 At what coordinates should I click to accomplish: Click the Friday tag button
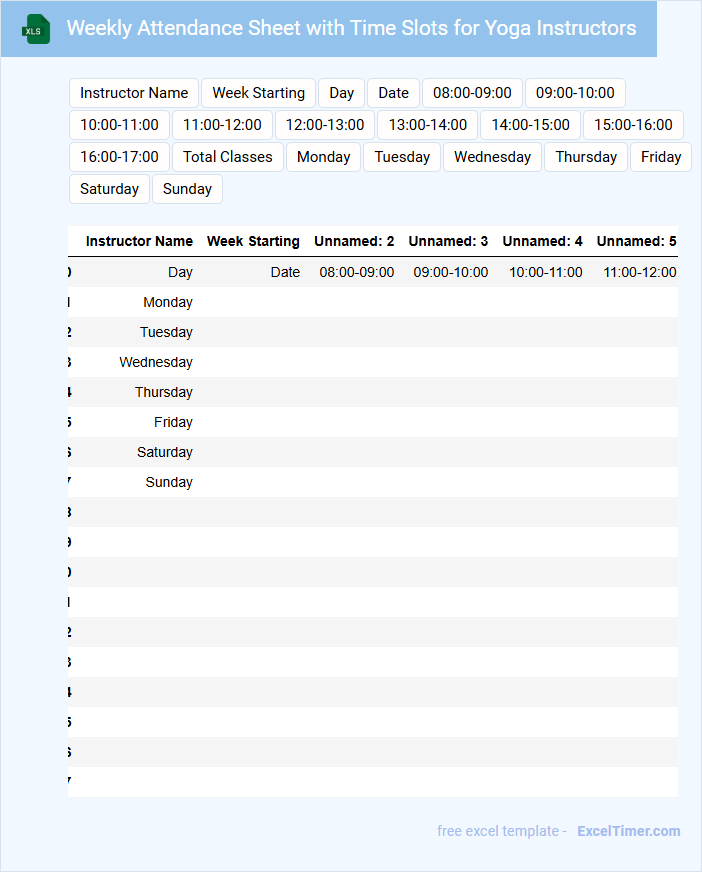[x=661, y=157]
